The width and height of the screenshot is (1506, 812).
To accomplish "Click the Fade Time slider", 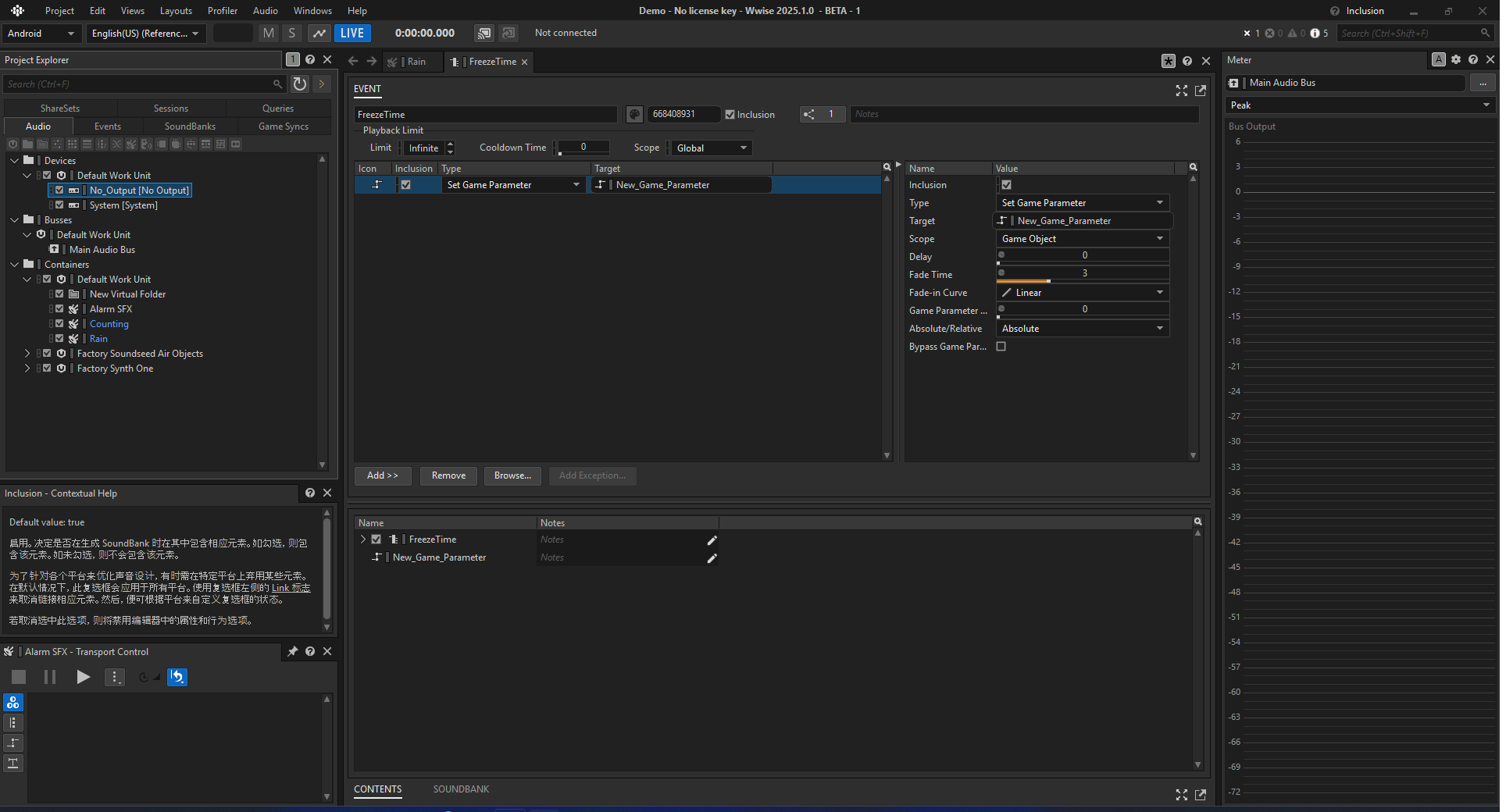I will click(1082, 274).
